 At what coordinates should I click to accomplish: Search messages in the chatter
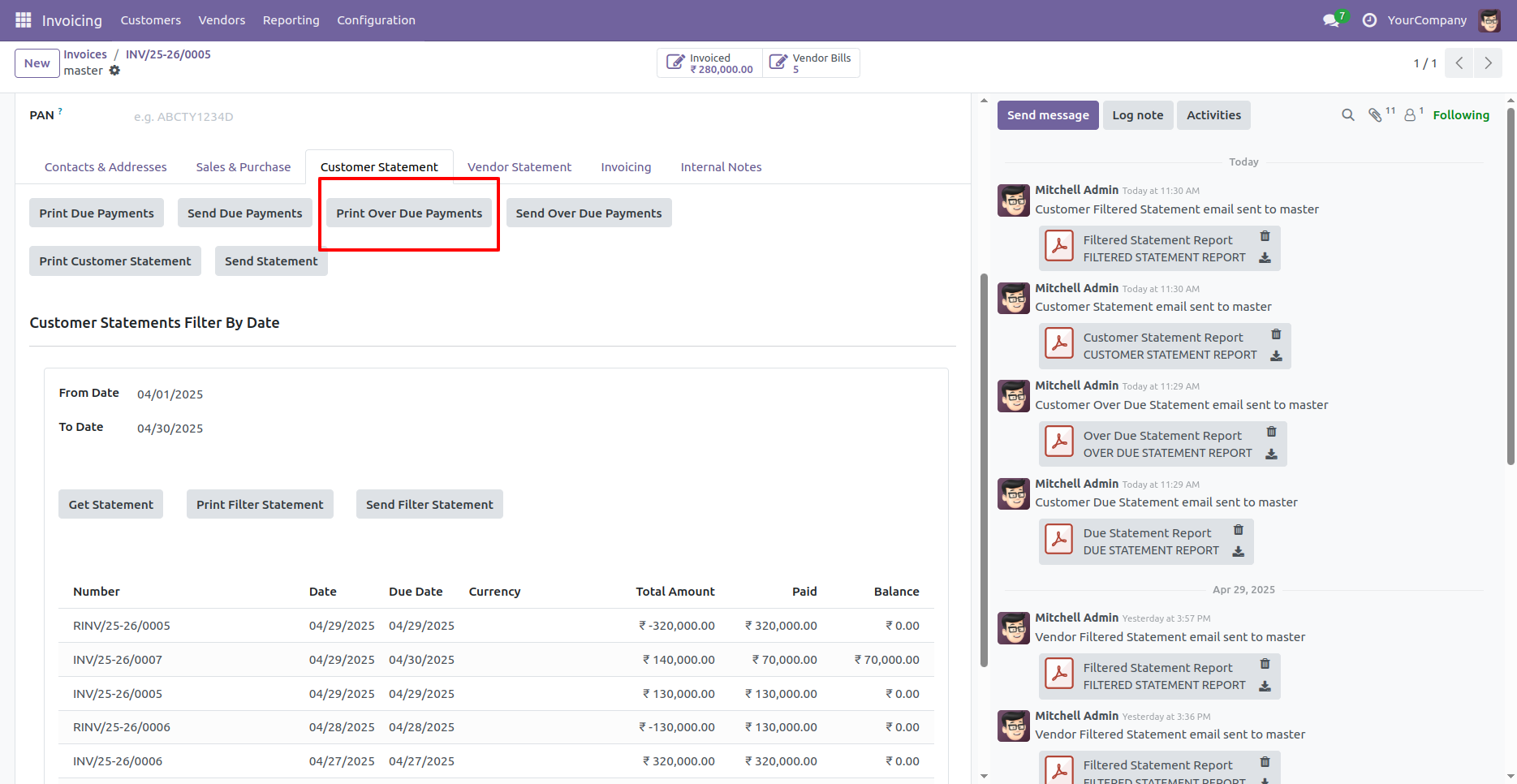[x=1347, y=114]
